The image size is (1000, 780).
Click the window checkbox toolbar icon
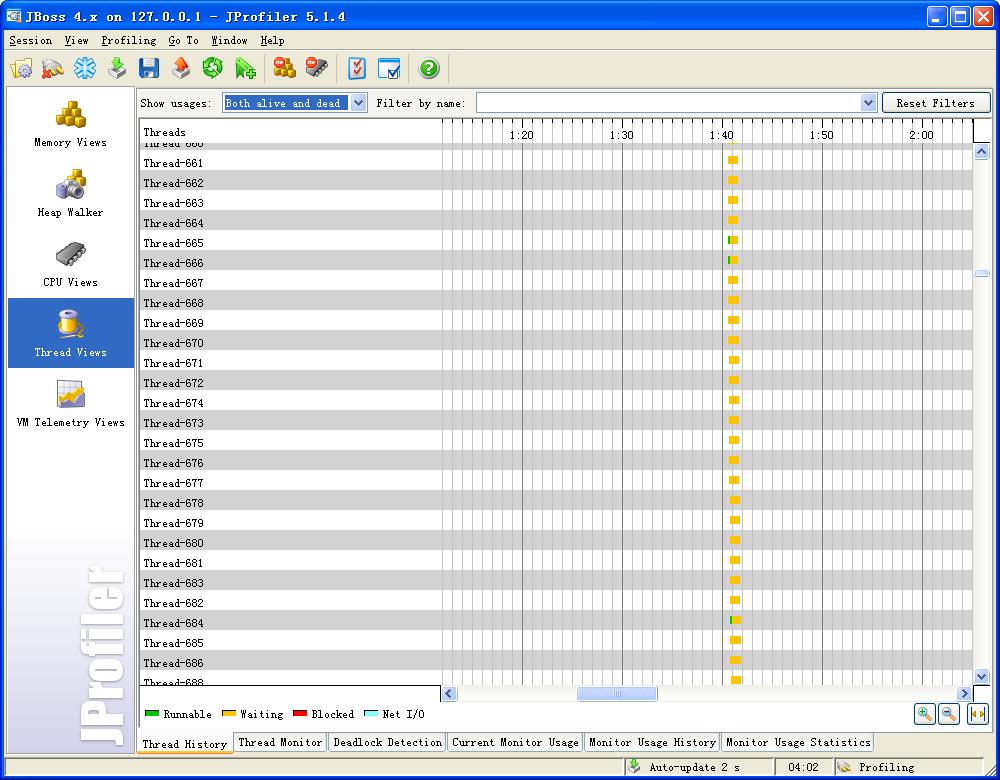(388, 68)
